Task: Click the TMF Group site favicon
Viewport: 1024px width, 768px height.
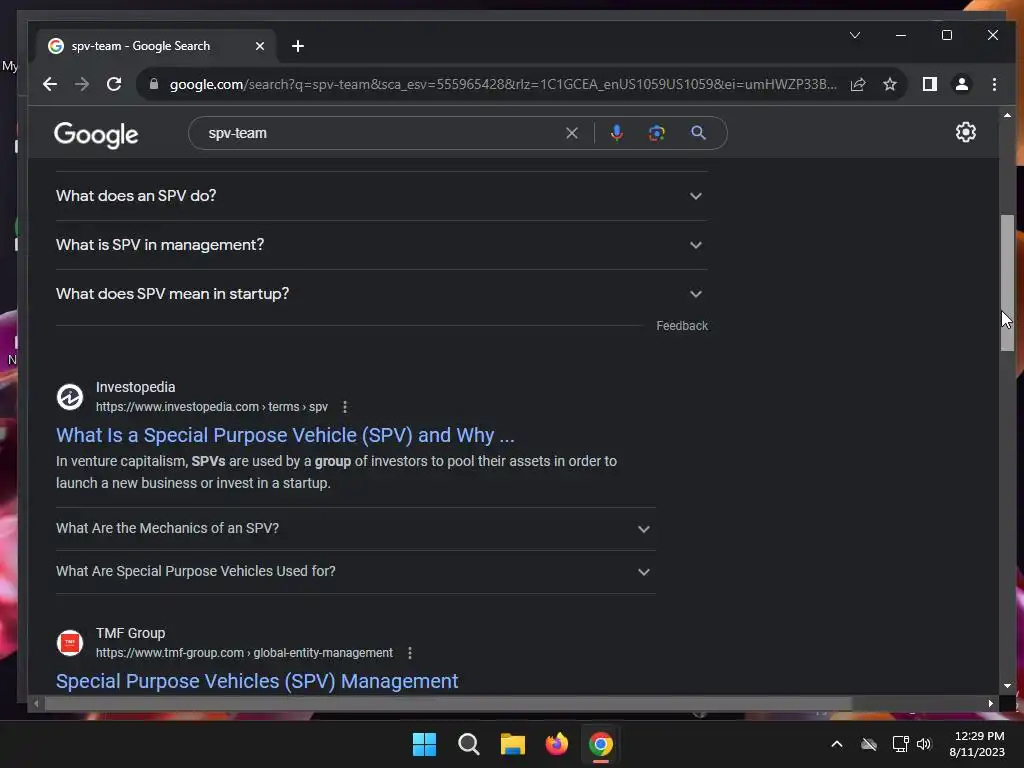Action: tap(70, 643)
